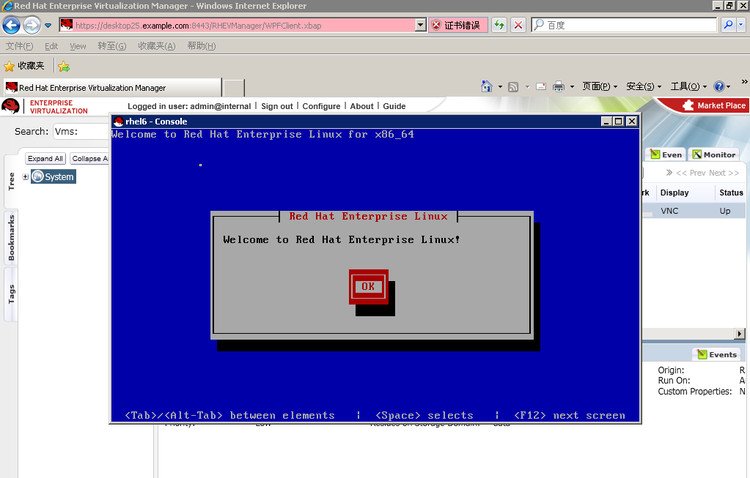Click the Guide link
This screenshot has height=478, width=750.
[394, 106]
